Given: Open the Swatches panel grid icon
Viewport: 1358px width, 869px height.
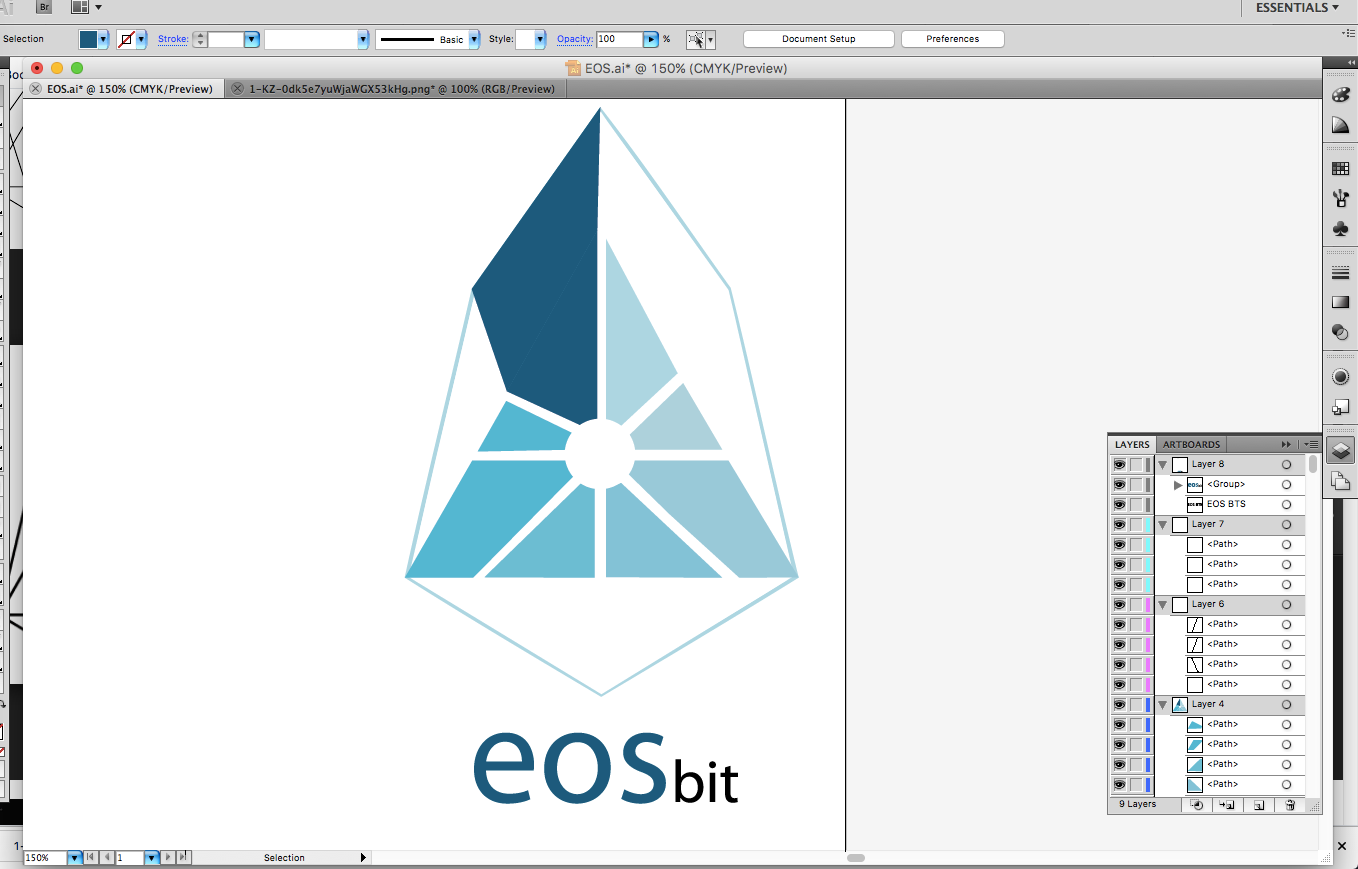Looking at the screenshot, I should (x=1341, y=169).
